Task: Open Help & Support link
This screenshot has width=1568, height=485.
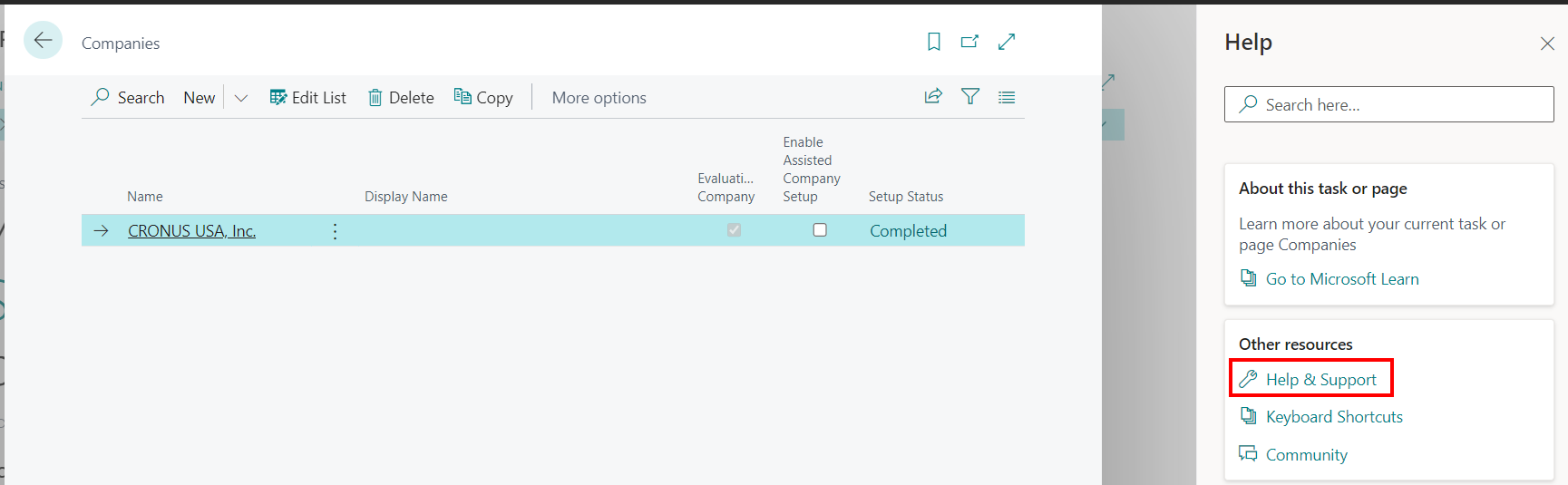Action: [1321, 380]
